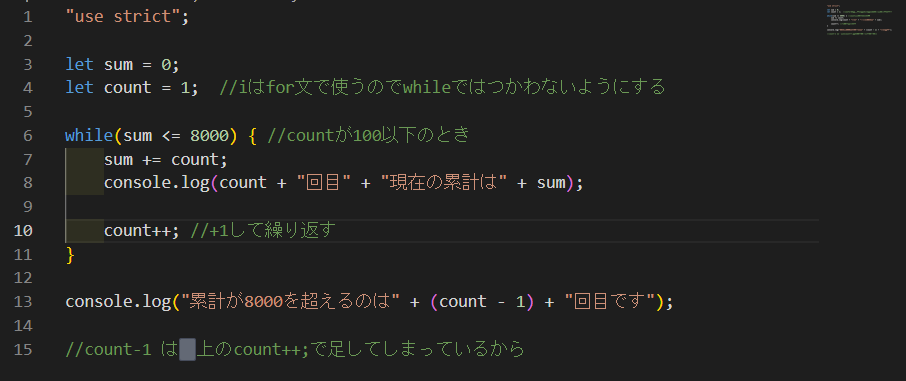Screen dimensions: 906x381
Task: Click the comment "+1して繰り返す"
Action: (268, 231)
